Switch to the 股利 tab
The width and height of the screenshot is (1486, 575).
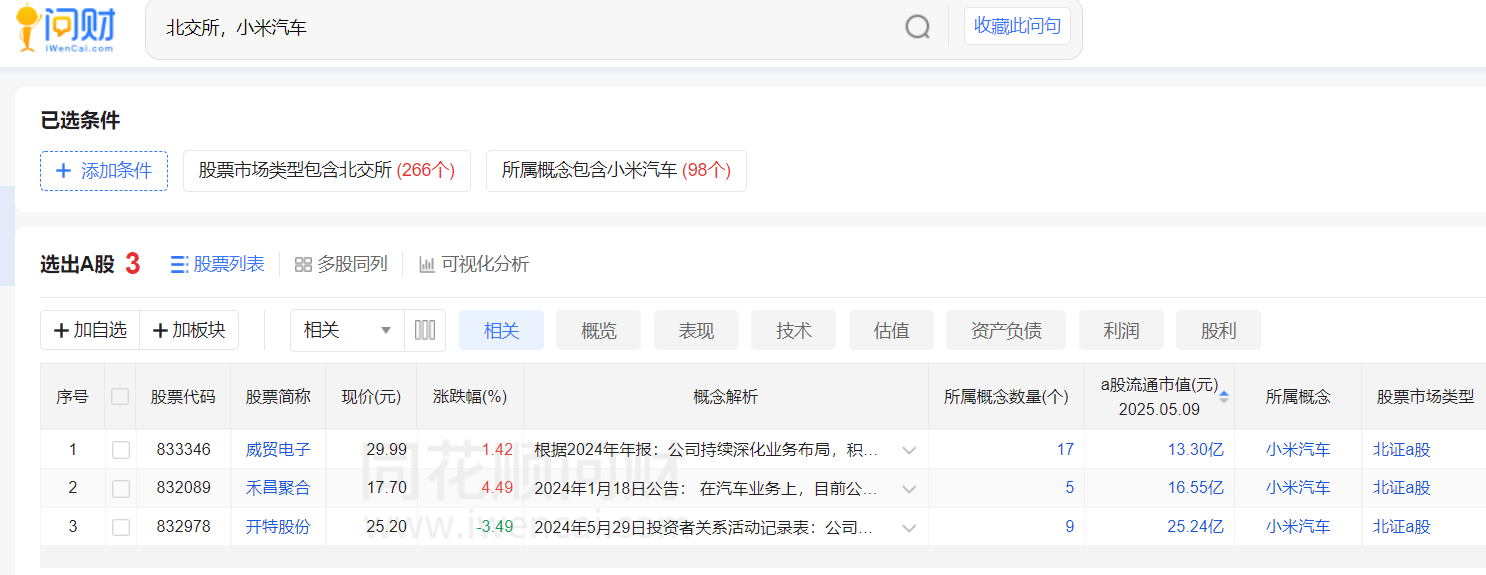(1218, 330)
